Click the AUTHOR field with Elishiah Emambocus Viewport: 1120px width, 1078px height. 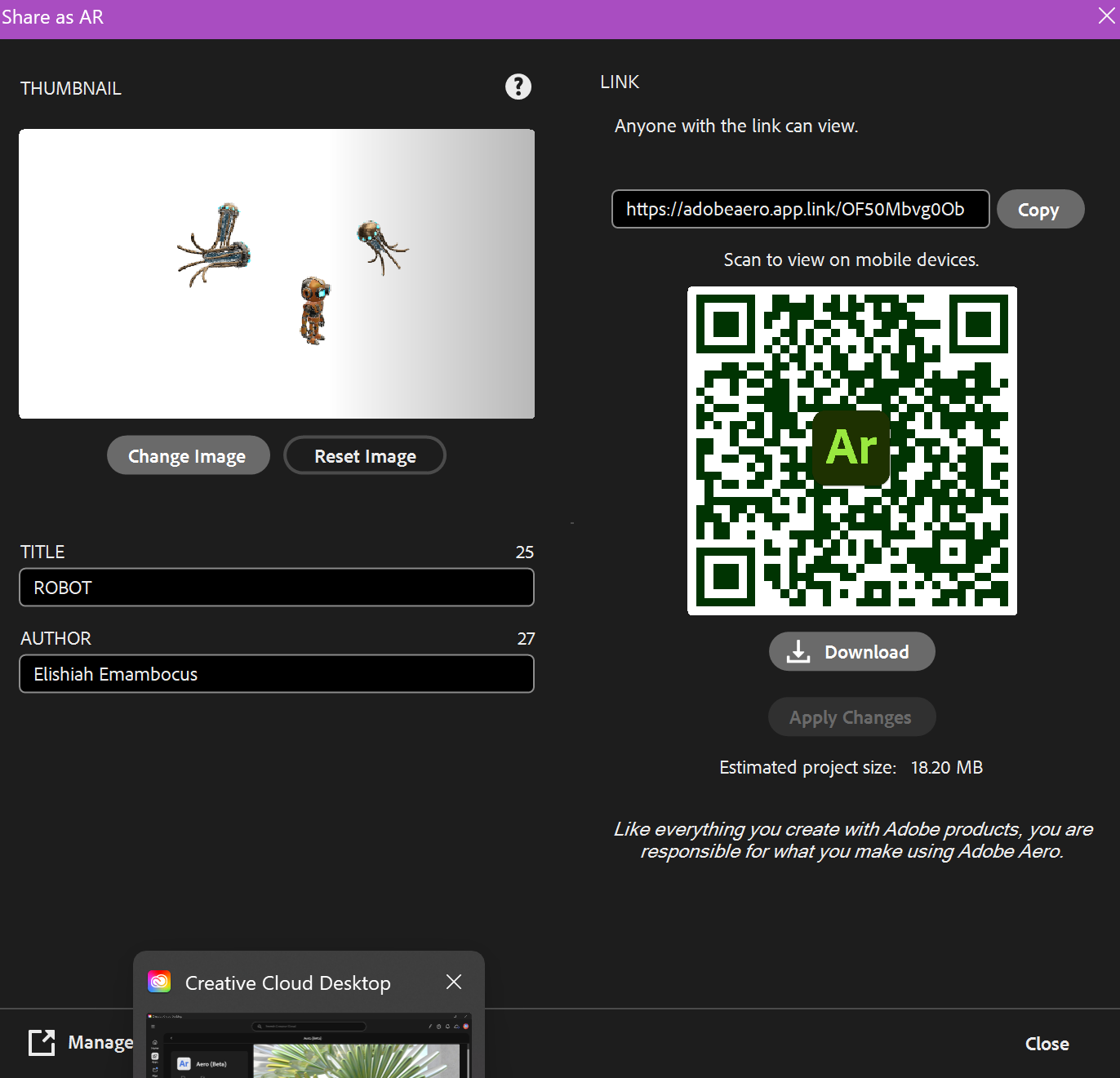tap(277, 674)
